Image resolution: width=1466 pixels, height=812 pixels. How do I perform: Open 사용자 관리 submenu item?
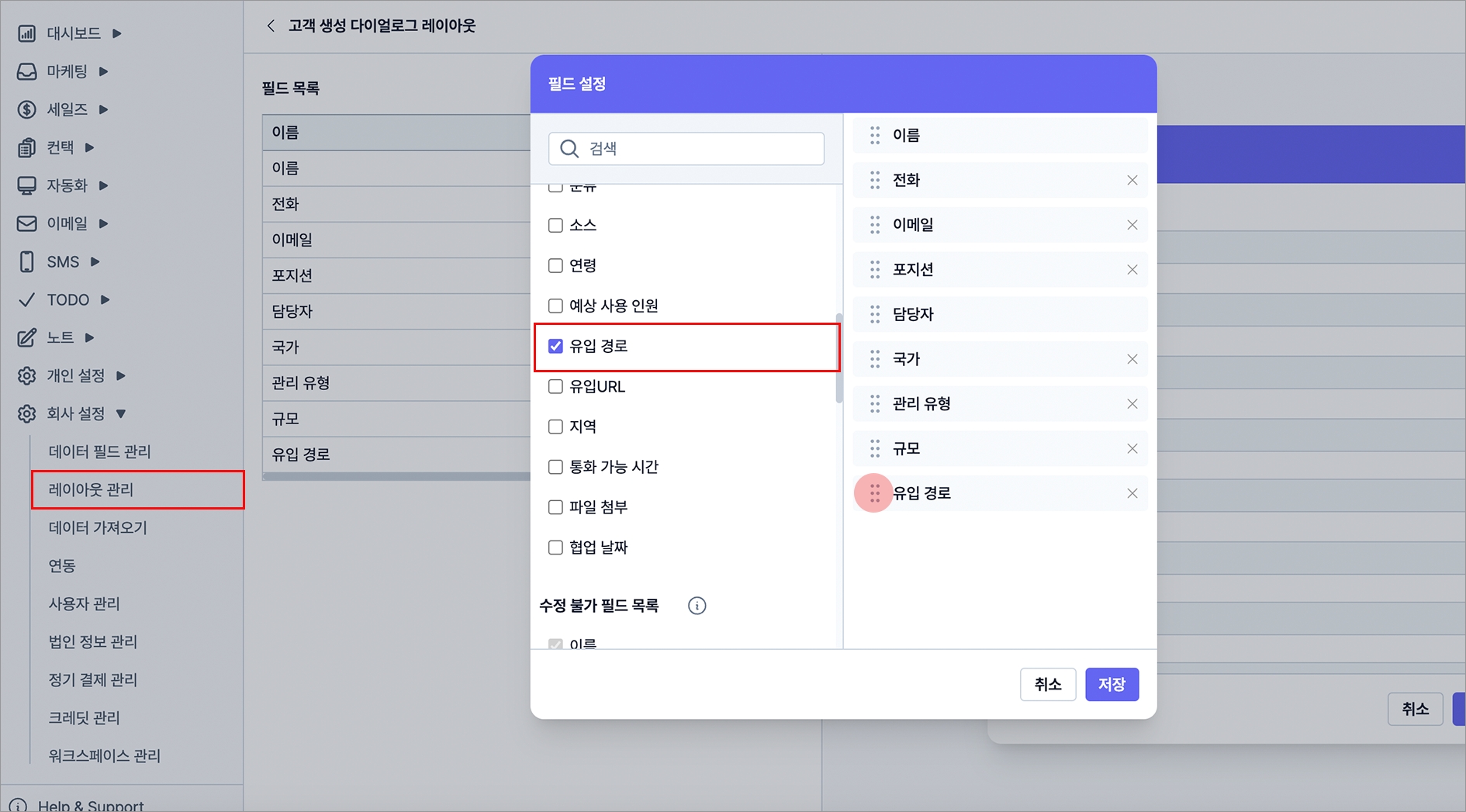pos(84,603)
